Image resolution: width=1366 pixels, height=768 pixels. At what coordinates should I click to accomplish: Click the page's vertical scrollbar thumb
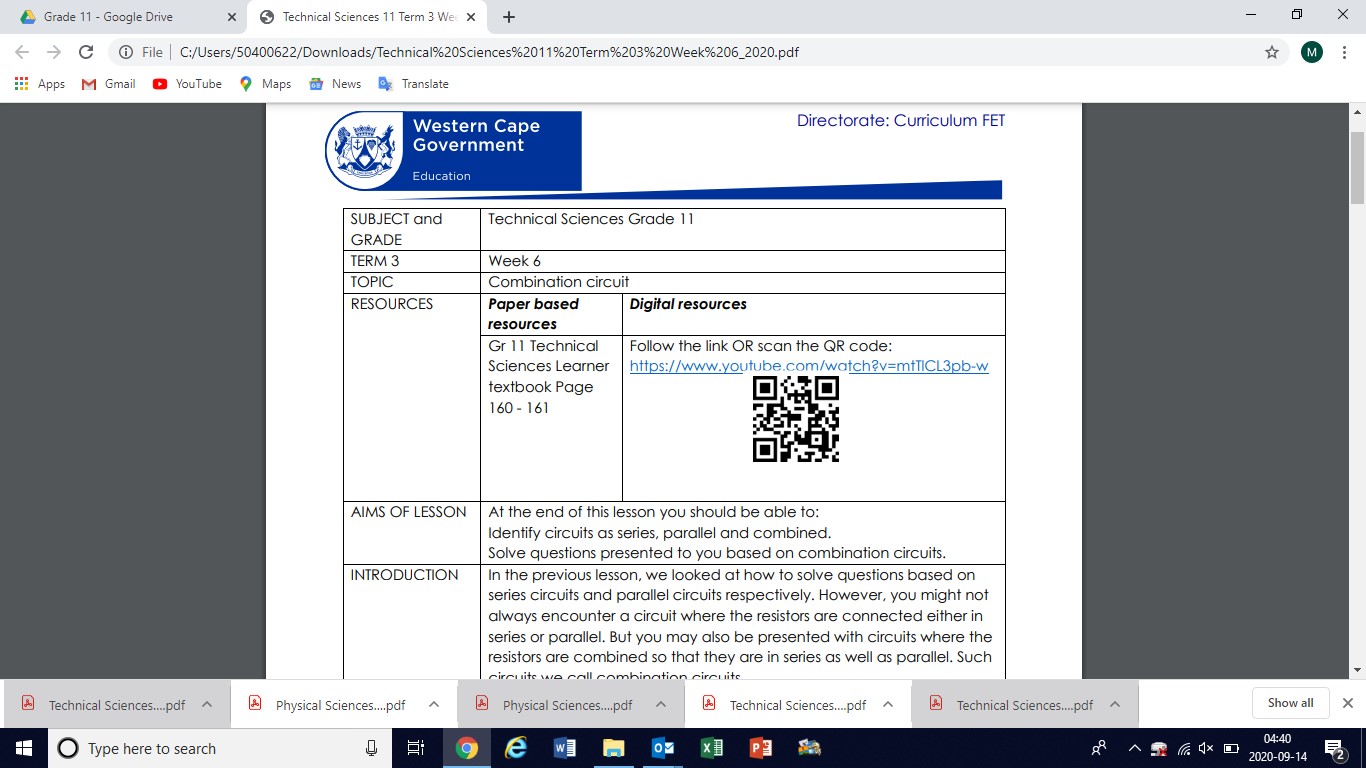click(1358, 167)
